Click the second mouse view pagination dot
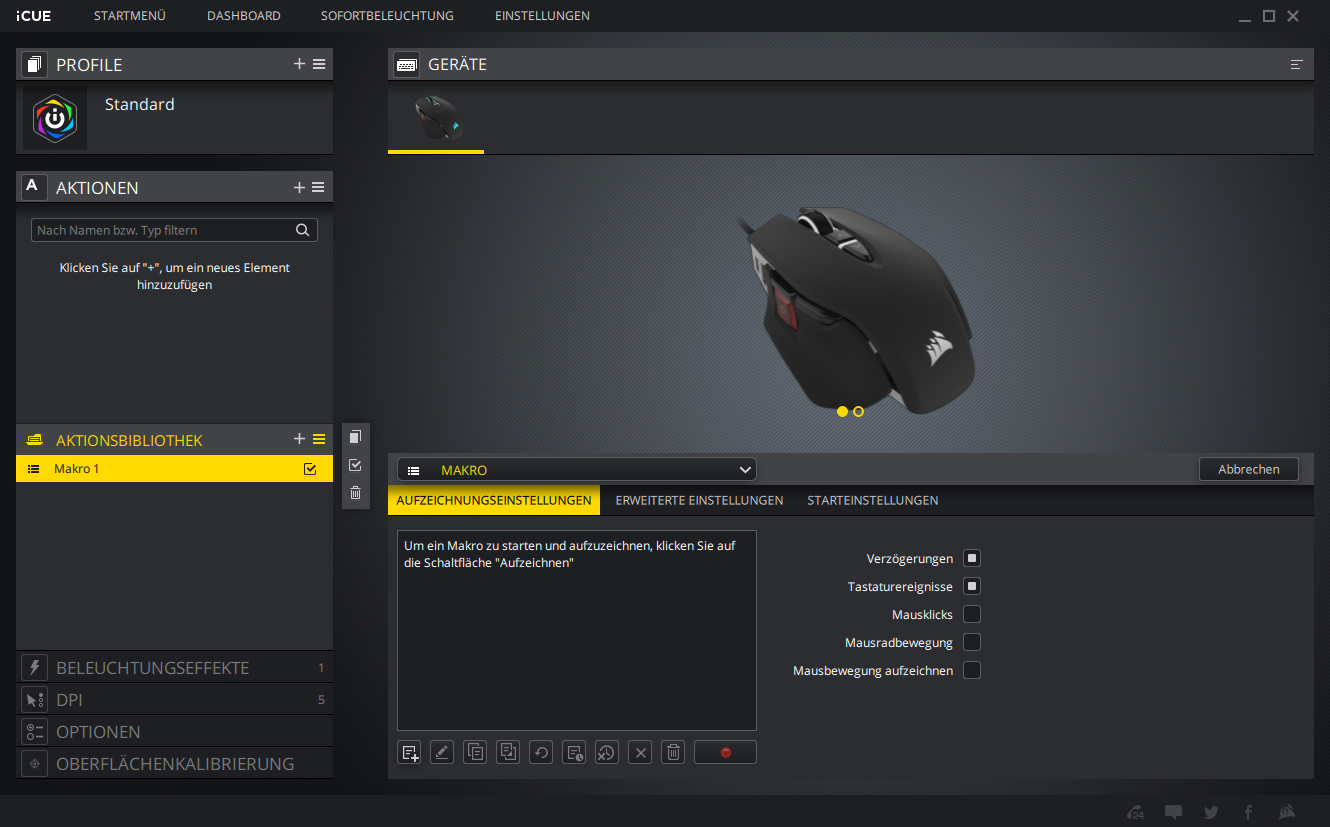 click(858, 411)
